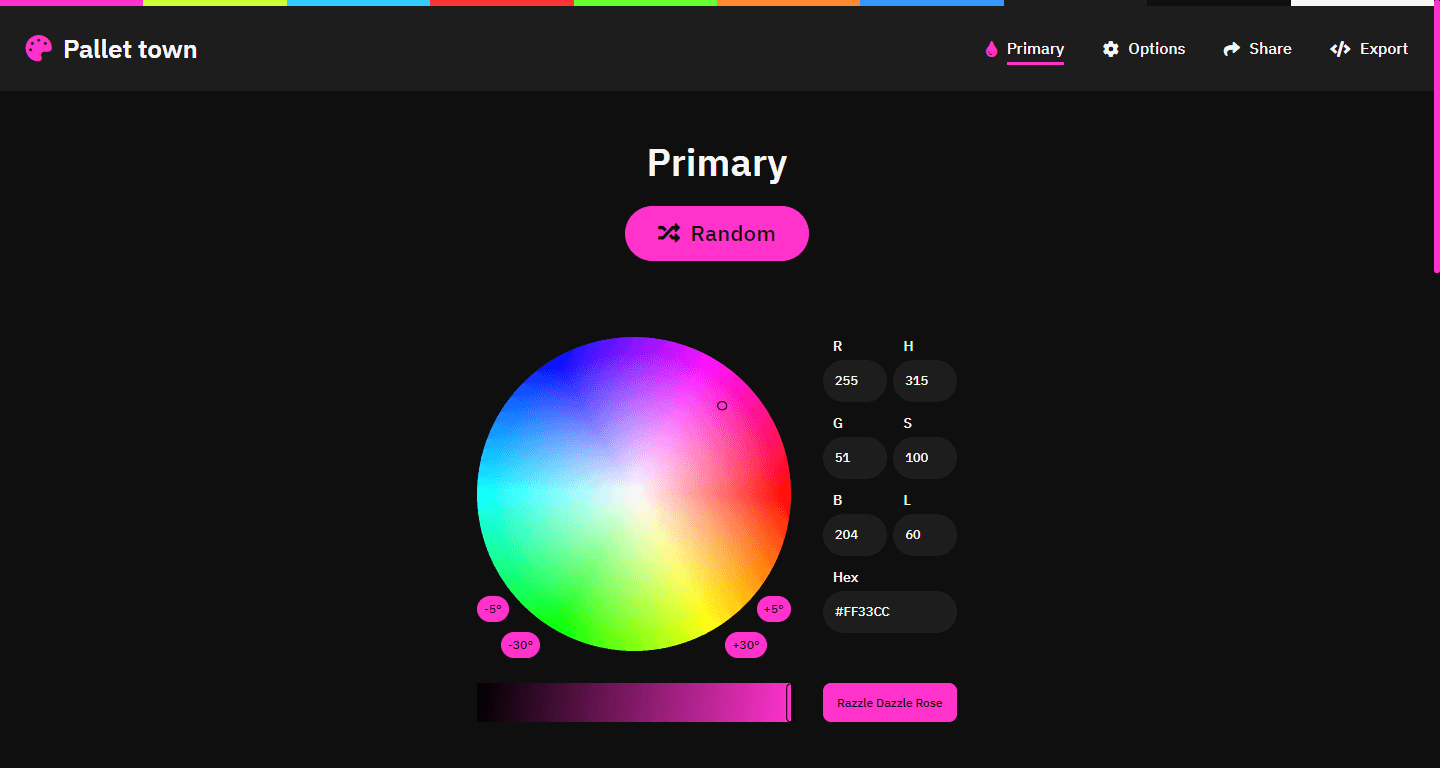
Task: Open the Share menu item
Action: coord(1269,48)
